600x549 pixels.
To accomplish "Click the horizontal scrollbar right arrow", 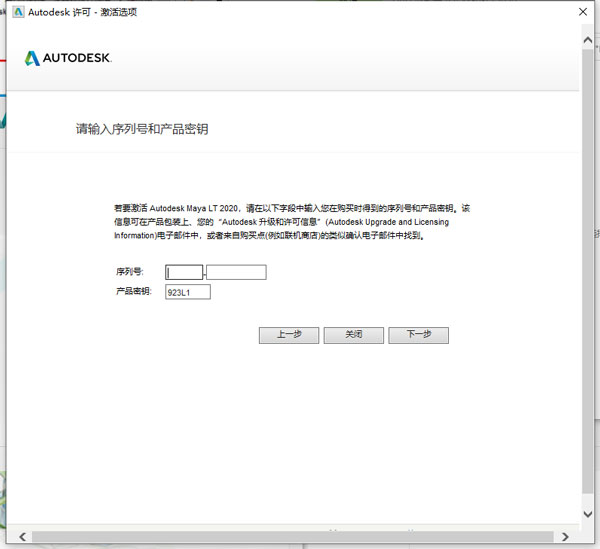I will point(565,537).
